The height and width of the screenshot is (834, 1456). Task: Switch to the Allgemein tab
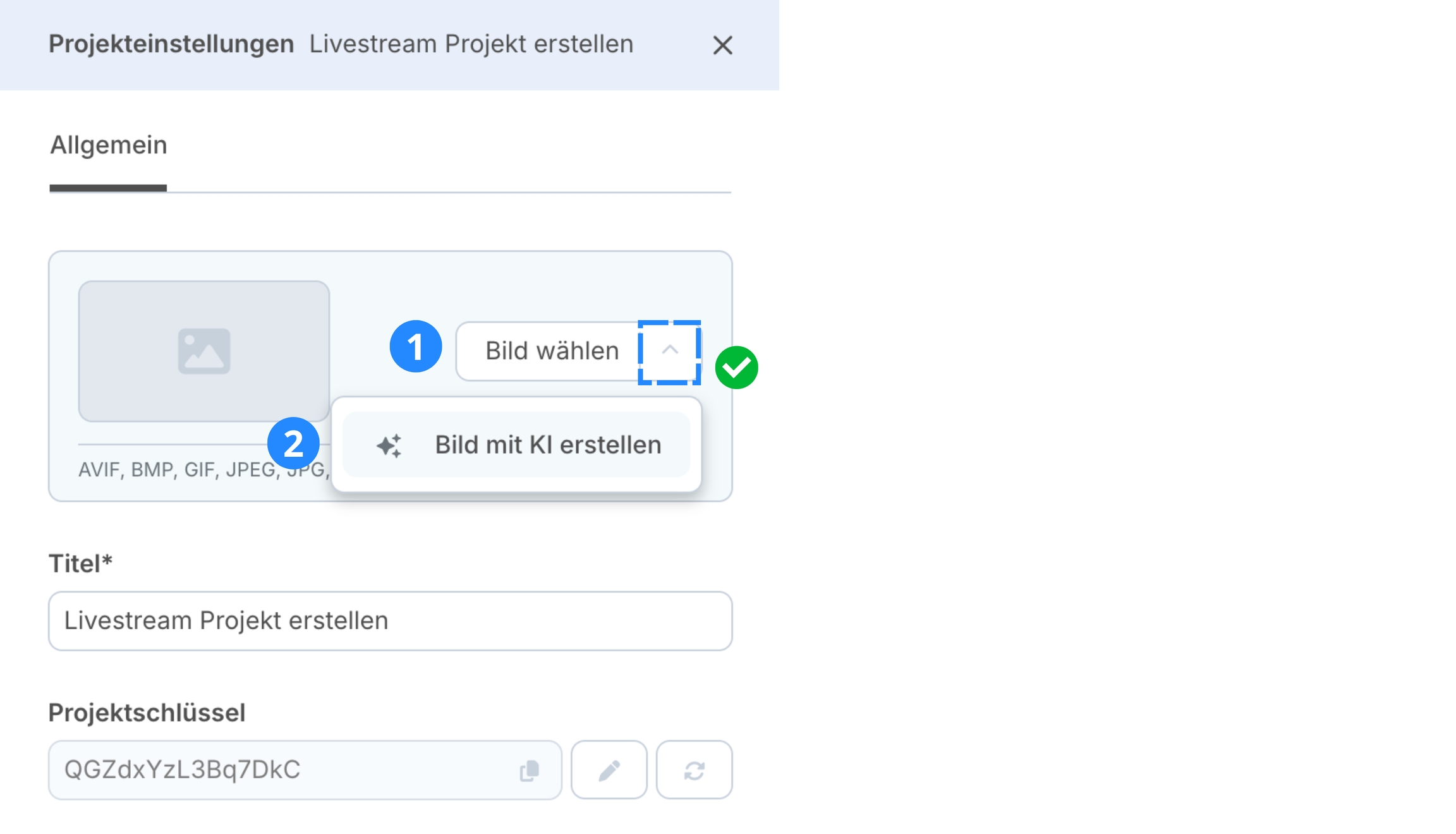[109, 145]
